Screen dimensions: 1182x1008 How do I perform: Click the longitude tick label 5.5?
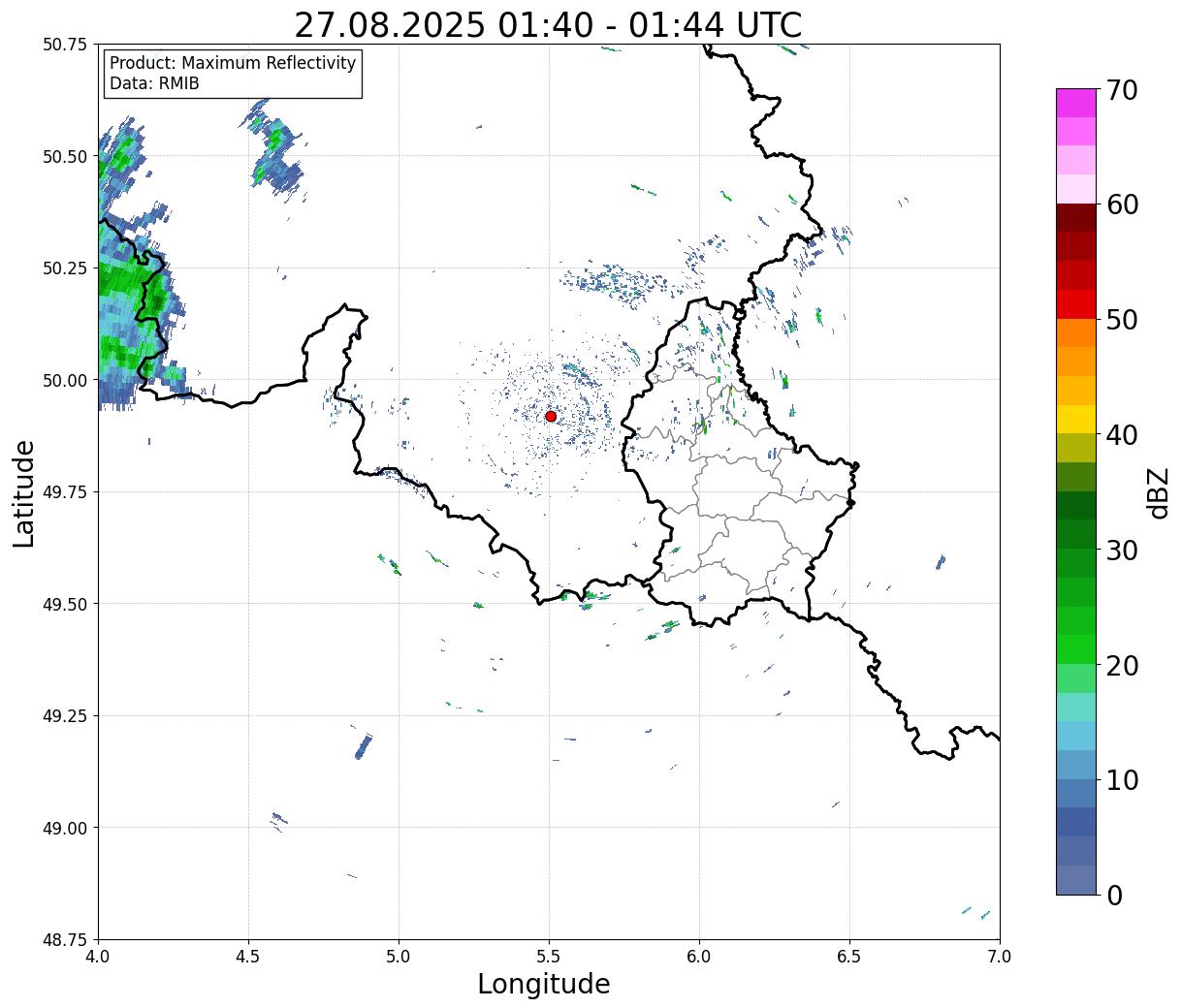(x=549, y=956)
